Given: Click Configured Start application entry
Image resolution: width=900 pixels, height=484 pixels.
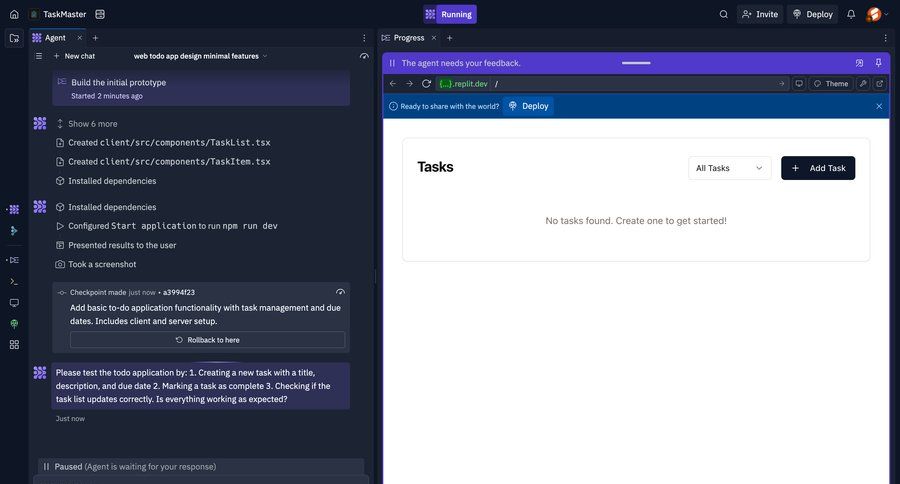Looking at the screenshot, I should [166, 226].
